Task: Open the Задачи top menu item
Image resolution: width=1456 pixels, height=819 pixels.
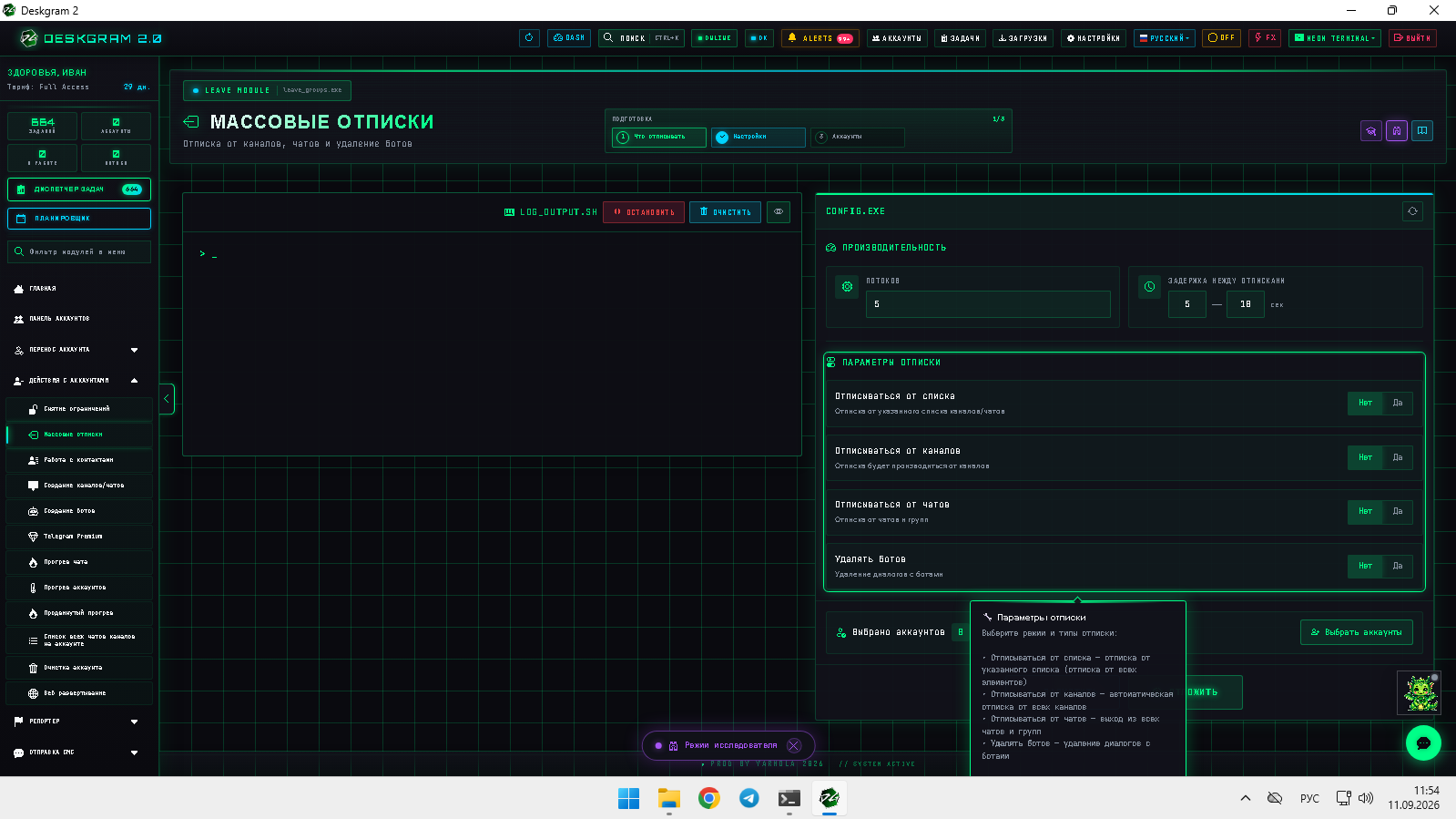Action: 960,38
